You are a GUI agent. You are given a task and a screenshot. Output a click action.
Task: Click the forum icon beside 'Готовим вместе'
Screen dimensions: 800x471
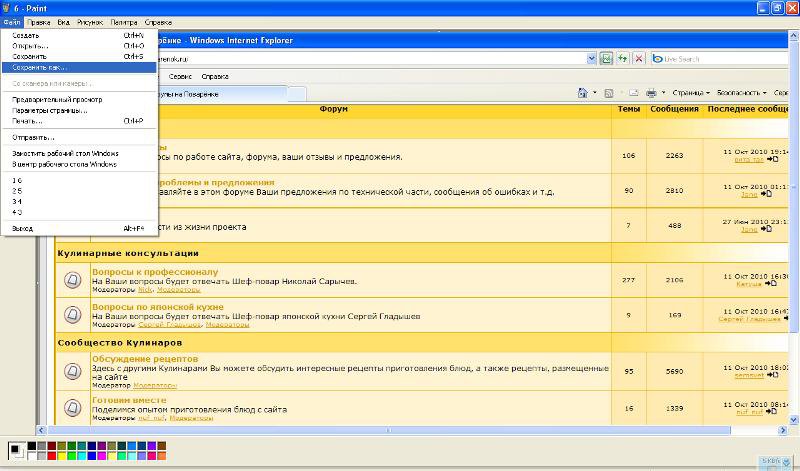click(71, 408)
